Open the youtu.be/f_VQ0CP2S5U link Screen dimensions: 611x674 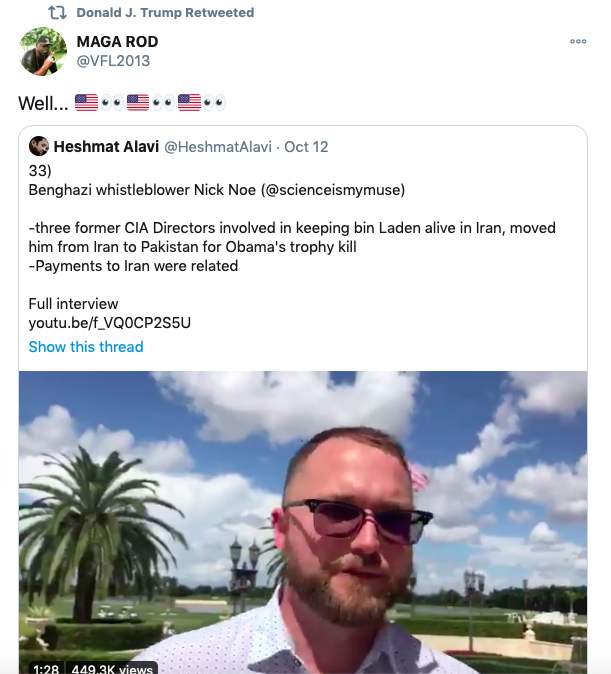(110, 323)
